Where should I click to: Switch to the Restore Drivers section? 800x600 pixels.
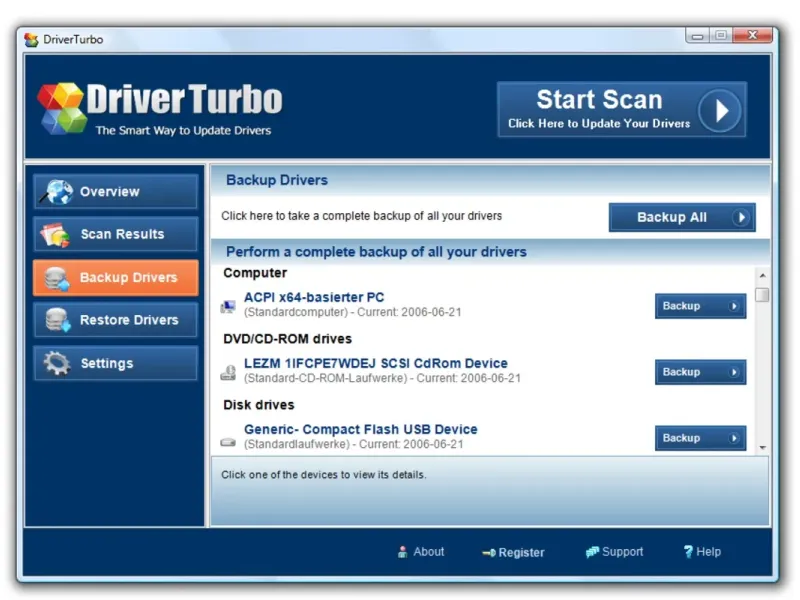coord(115,320)
